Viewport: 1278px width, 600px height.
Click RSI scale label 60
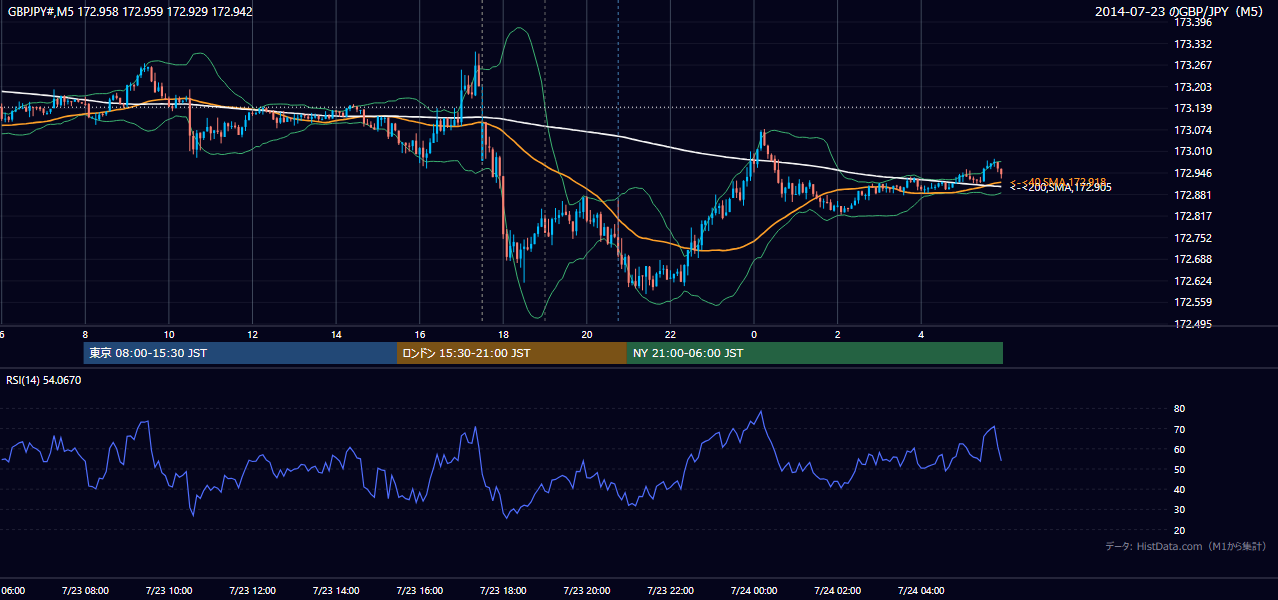click(1179, 449)
